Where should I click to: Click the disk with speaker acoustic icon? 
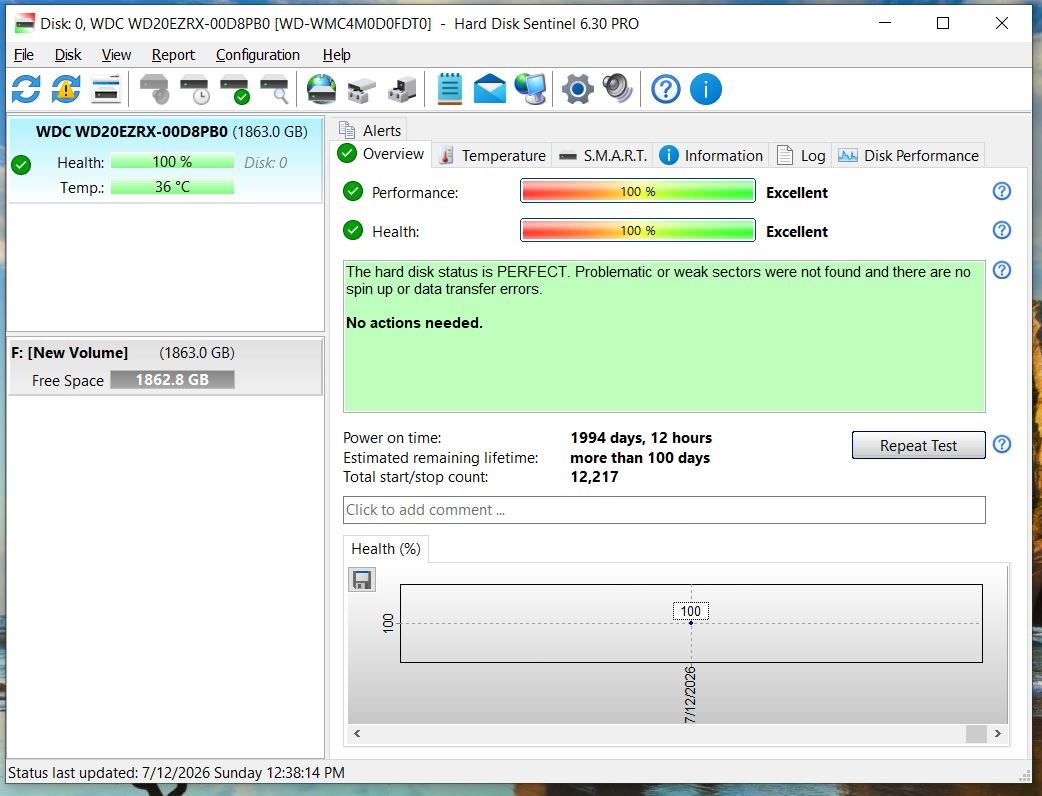coord(154,89)
